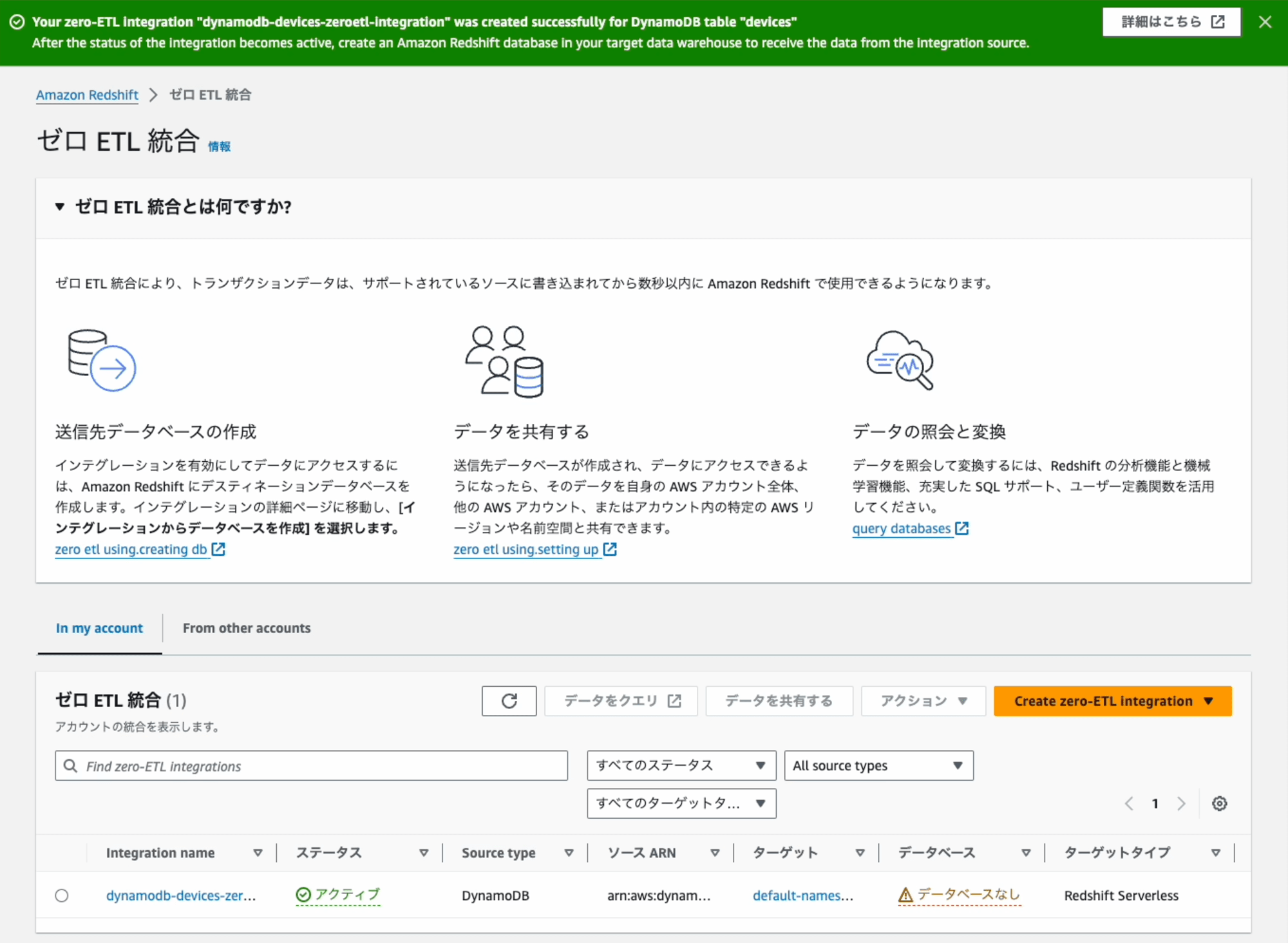Go to the Amazon Redshift breadcrumb link

click(x=87, y=95)
